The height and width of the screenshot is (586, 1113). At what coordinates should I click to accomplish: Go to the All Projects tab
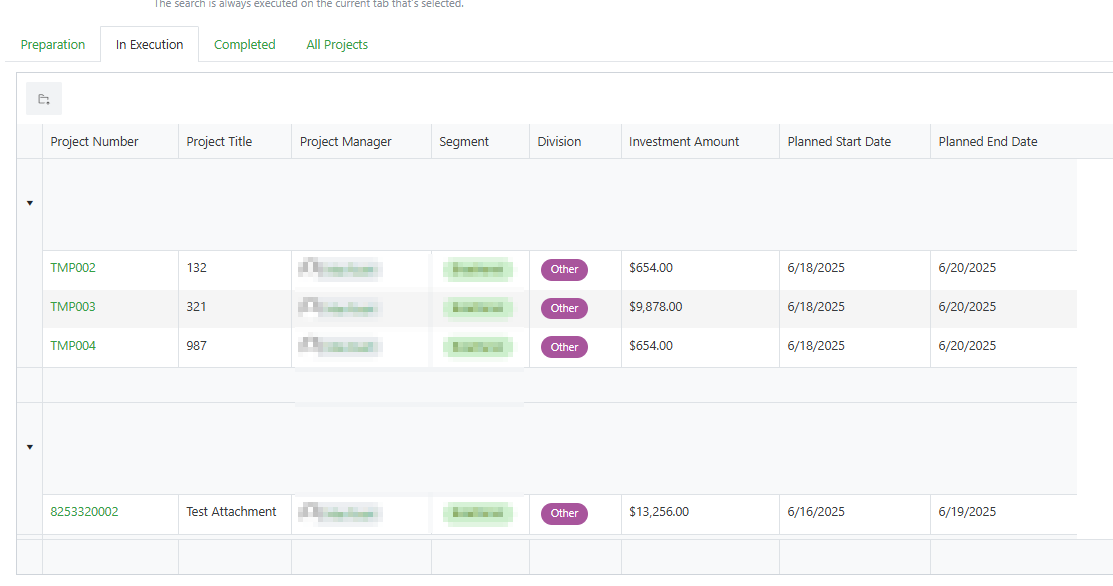(337, 45)
